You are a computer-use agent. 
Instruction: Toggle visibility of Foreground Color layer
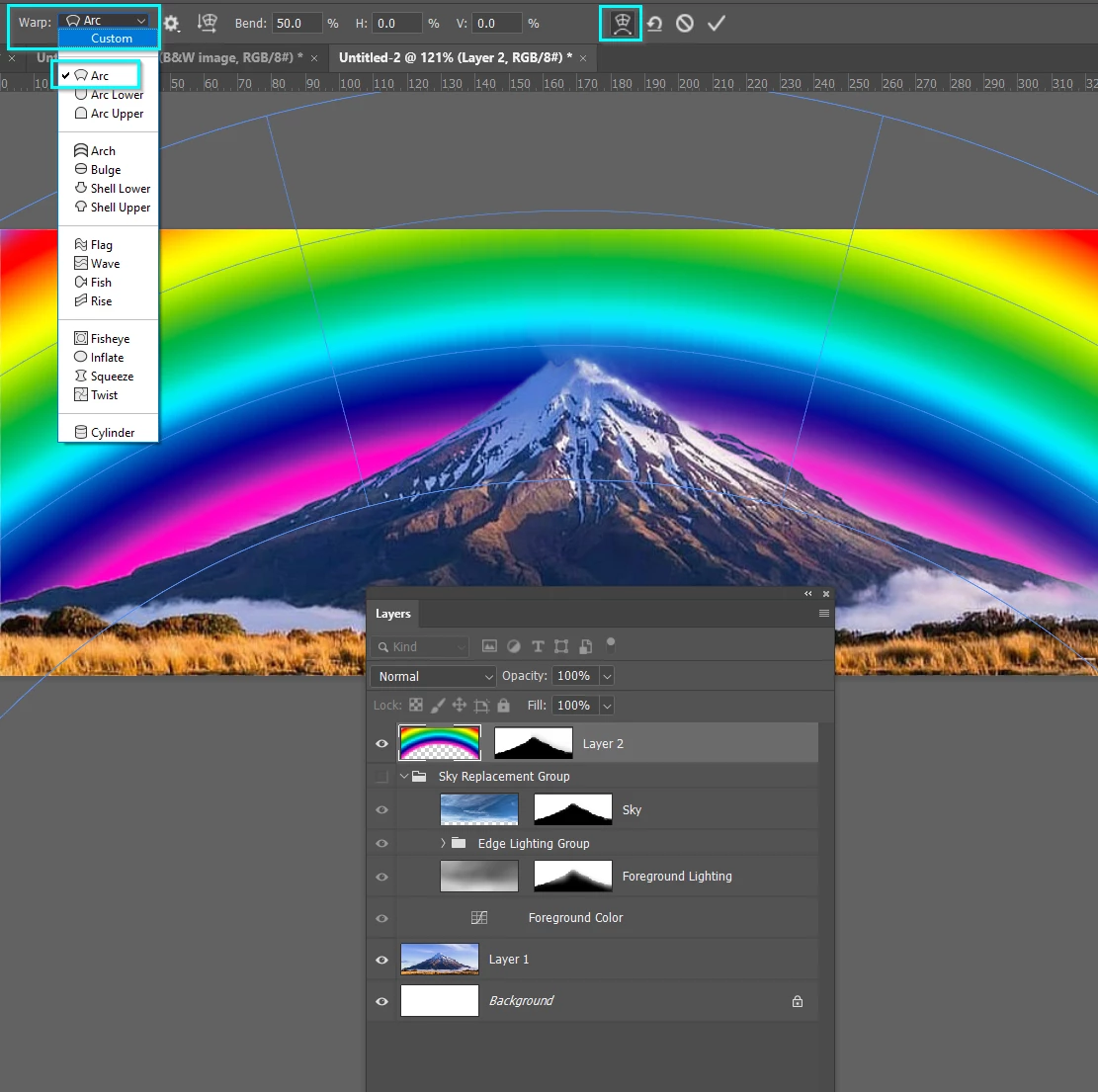click(381, 918)
